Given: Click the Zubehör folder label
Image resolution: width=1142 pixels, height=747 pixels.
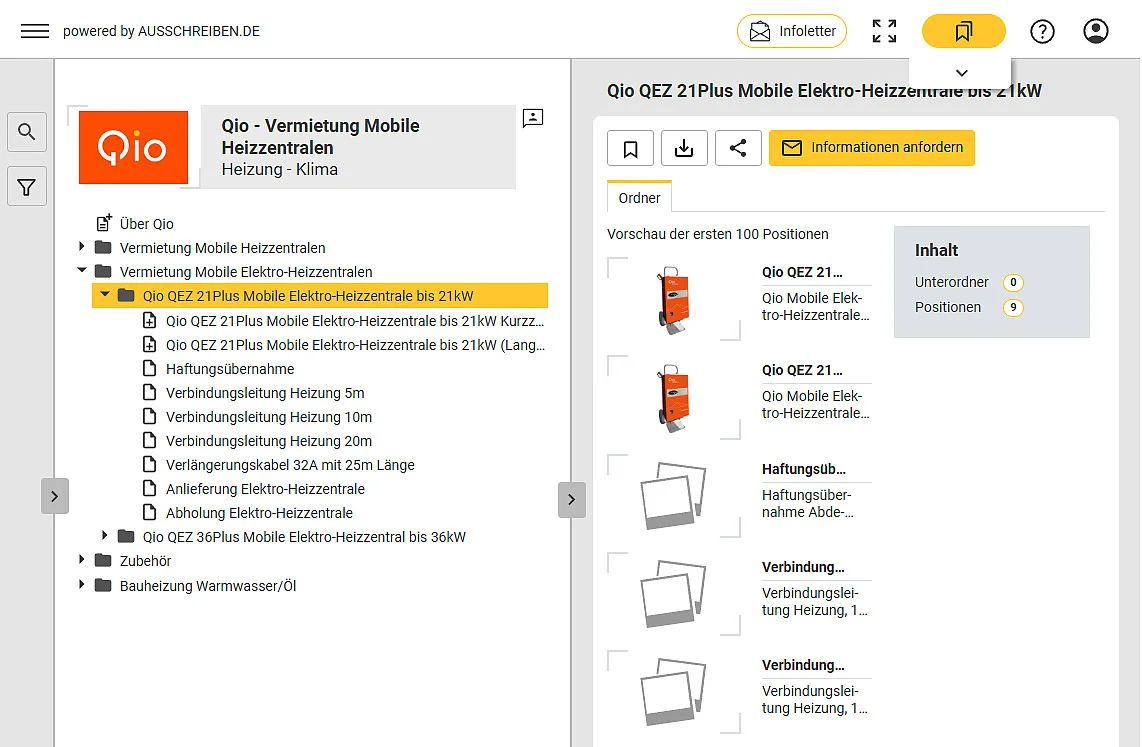Looking at the screenshot, I should 145,561.
